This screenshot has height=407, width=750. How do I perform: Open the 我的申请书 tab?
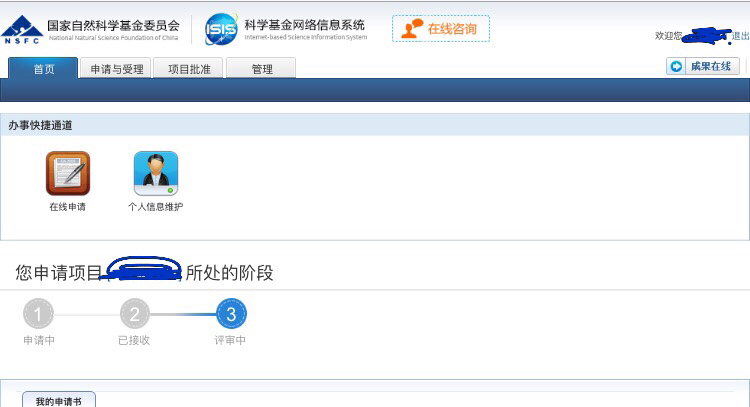(x=58, y=400)
